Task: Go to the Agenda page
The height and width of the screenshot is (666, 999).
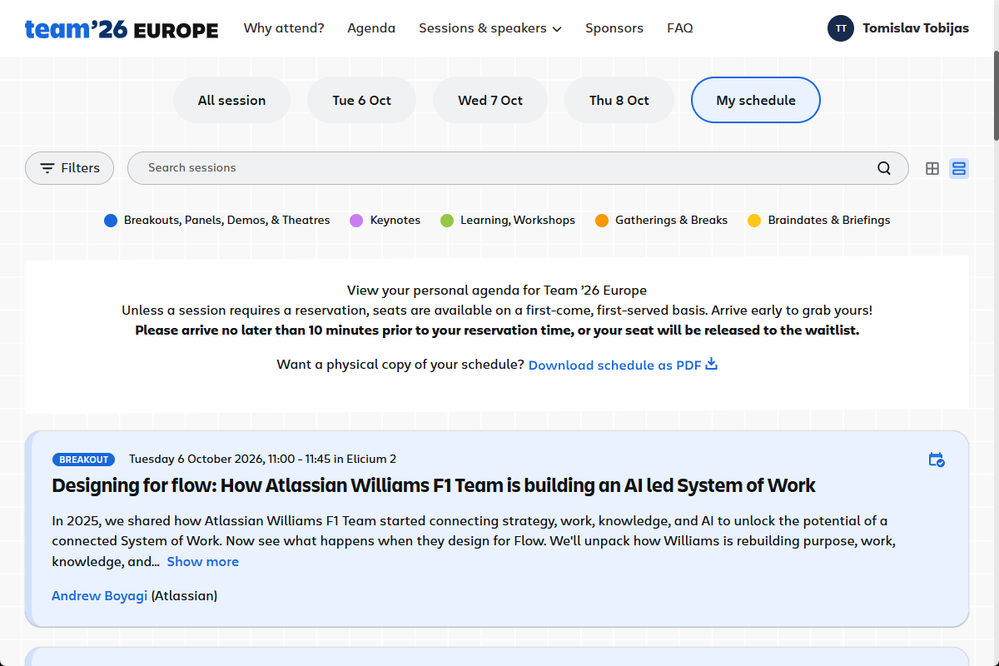Action: pos(371,28)
